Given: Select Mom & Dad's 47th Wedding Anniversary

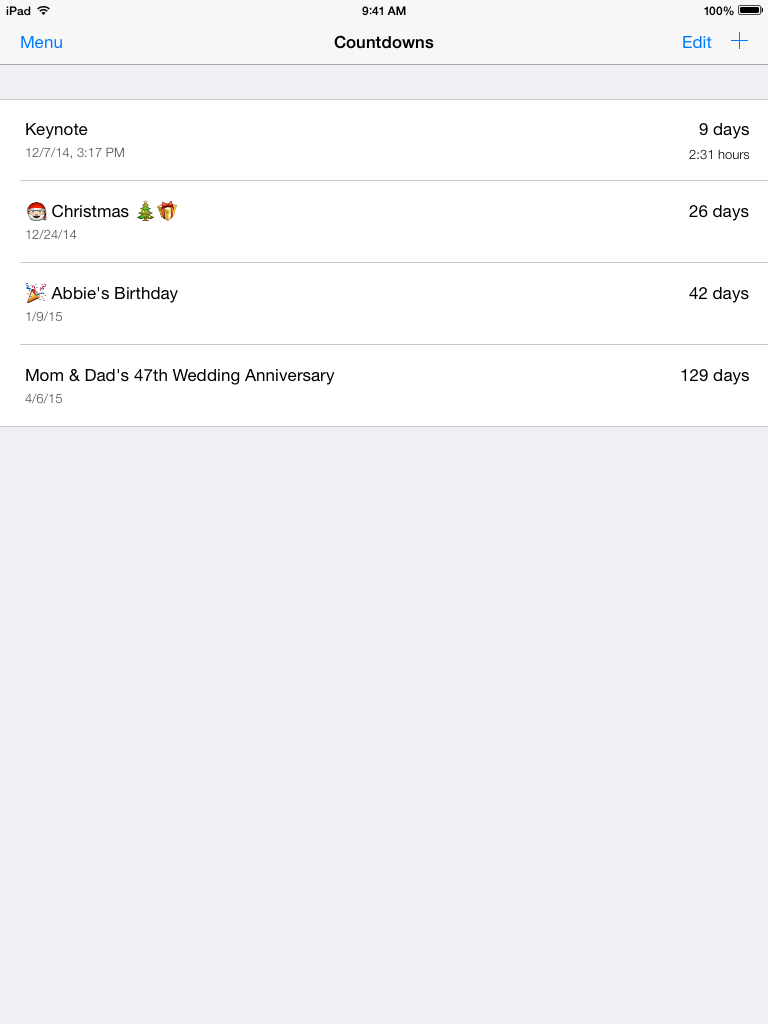Looking at the screenshot, I should click(384, 386).
